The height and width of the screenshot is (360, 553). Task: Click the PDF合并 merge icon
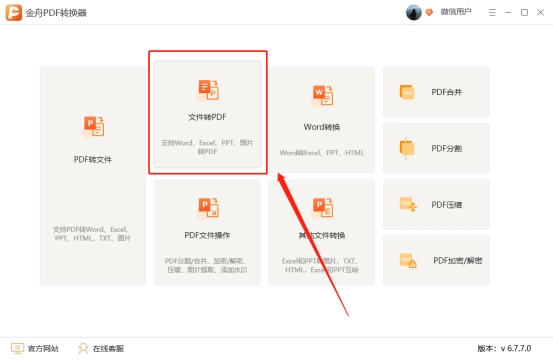[407, 92]
